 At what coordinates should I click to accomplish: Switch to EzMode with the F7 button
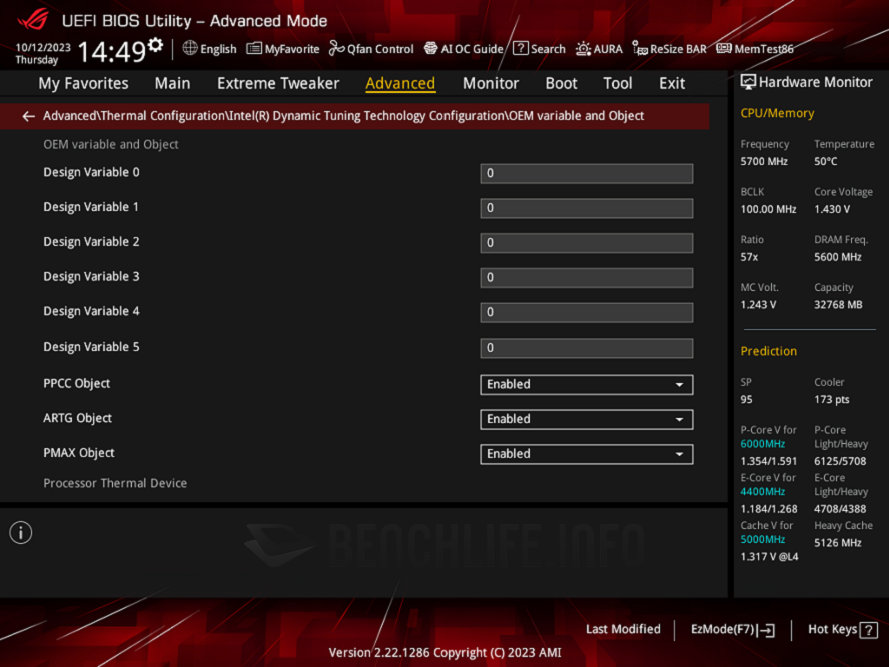point(732,629)
